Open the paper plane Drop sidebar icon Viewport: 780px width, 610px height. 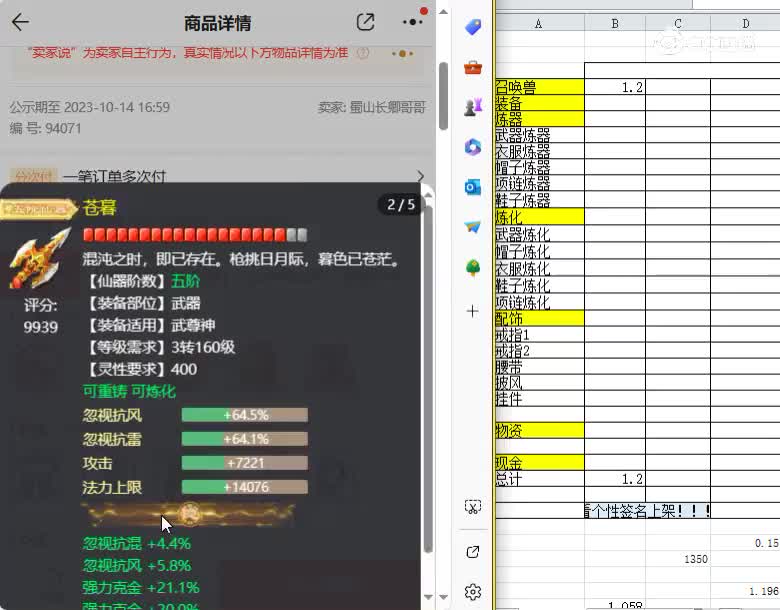click(x=473, y=227)
